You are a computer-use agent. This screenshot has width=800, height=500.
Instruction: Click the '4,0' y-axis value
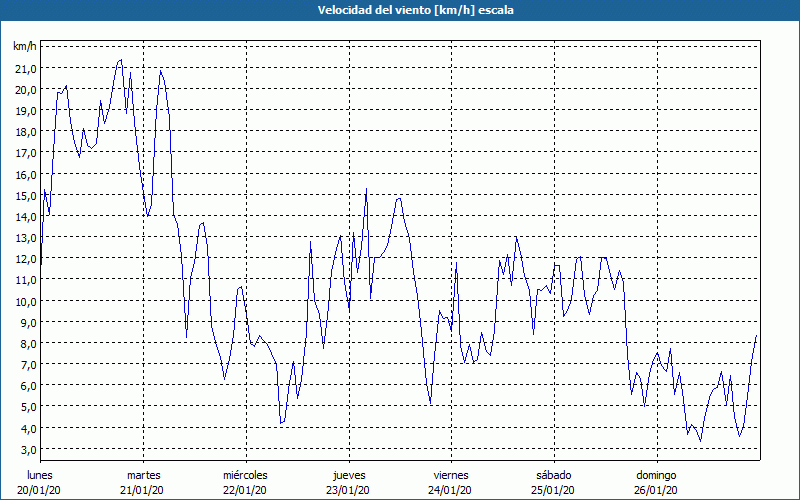coord(28,429)
